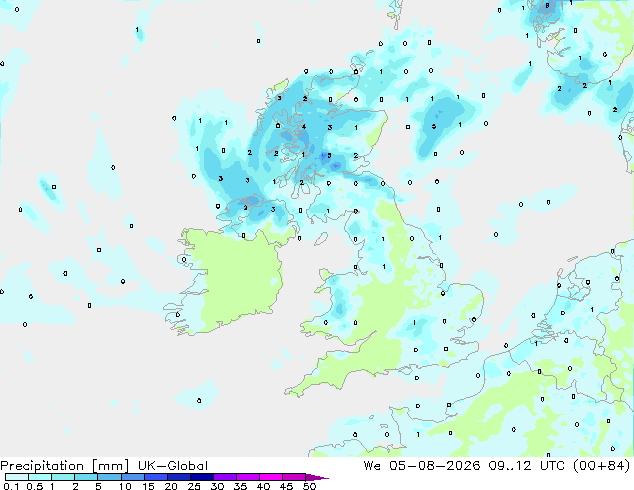Select the 35–40 mm legend color box
The height and width of the screenshot is (490, 634).
(247, 477)
